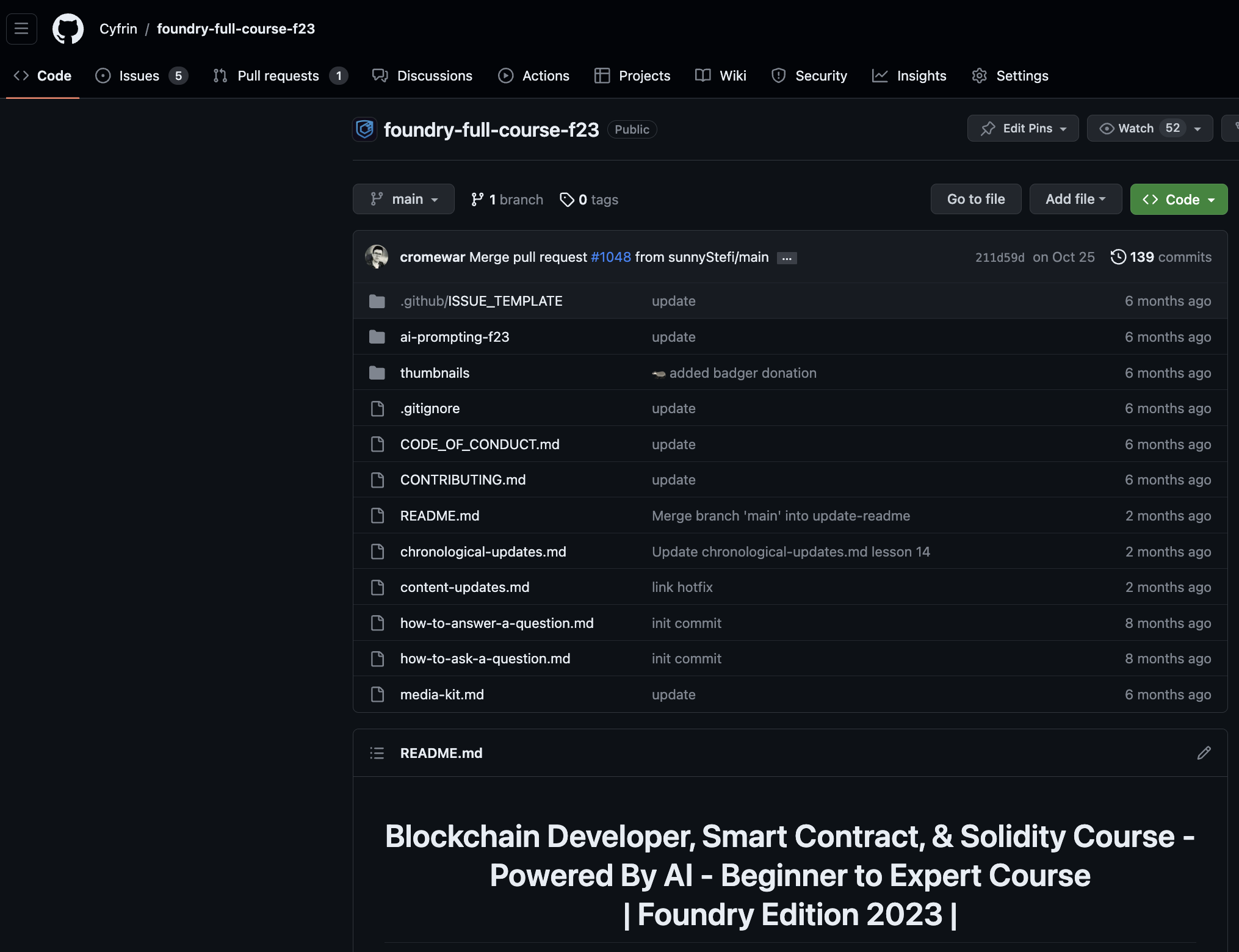
Task: Open the cromewar author link
Action: pos(432,257)
